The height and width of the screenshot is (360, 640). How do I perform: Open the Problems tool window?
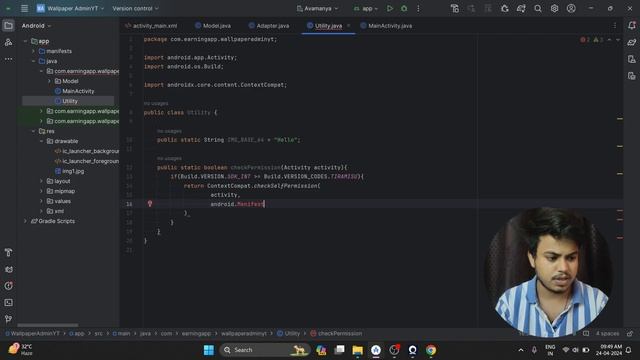(8, 286)
